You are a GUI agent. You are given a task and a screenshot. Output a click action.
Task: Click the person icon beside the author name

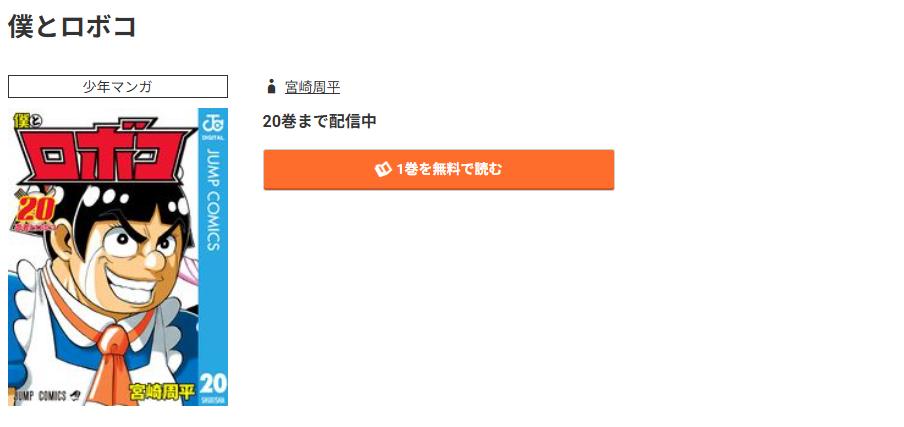[x=271, y=87]
